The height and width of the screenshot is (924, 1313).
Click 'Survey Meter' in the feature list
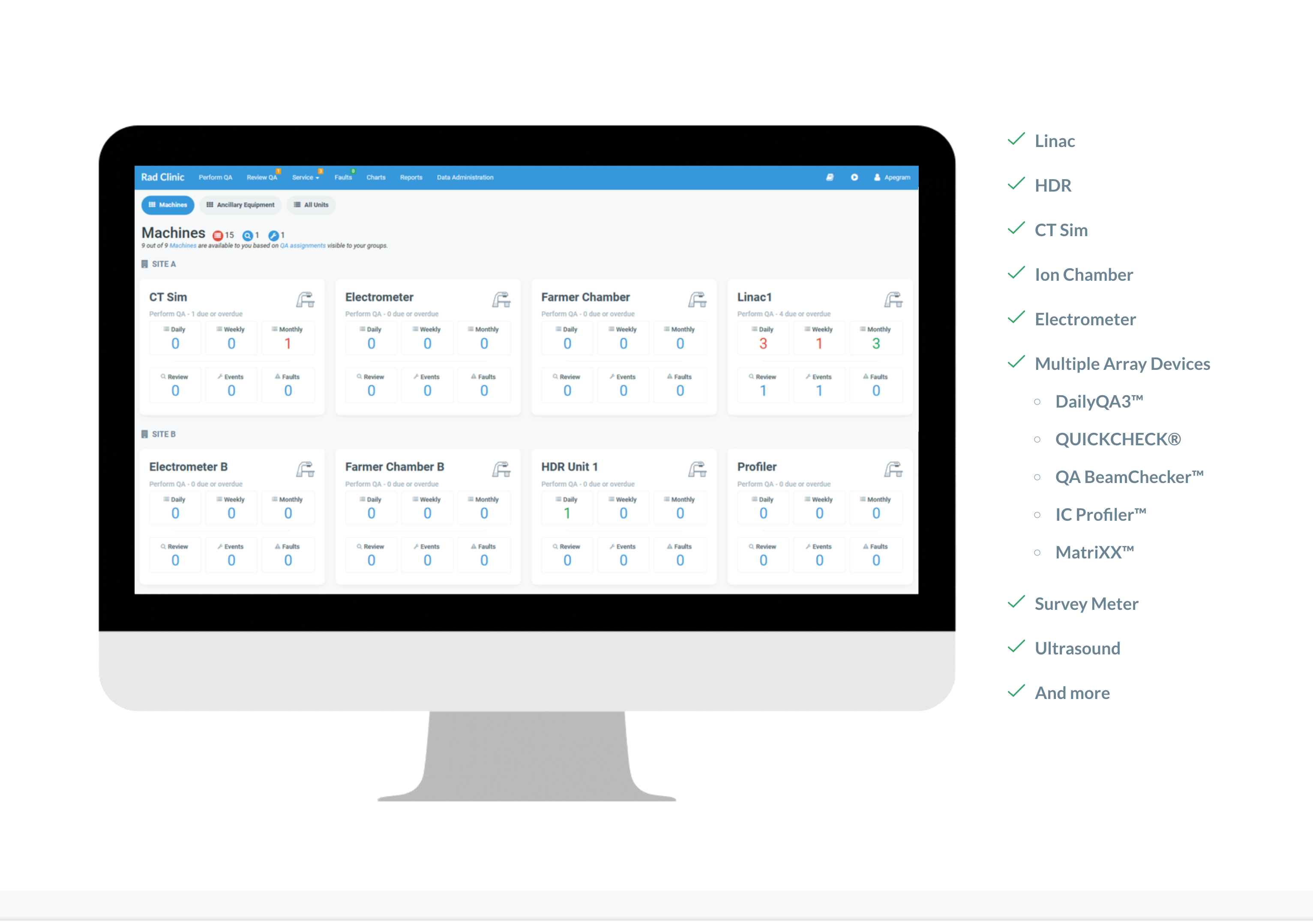[x=1086, y=604]
